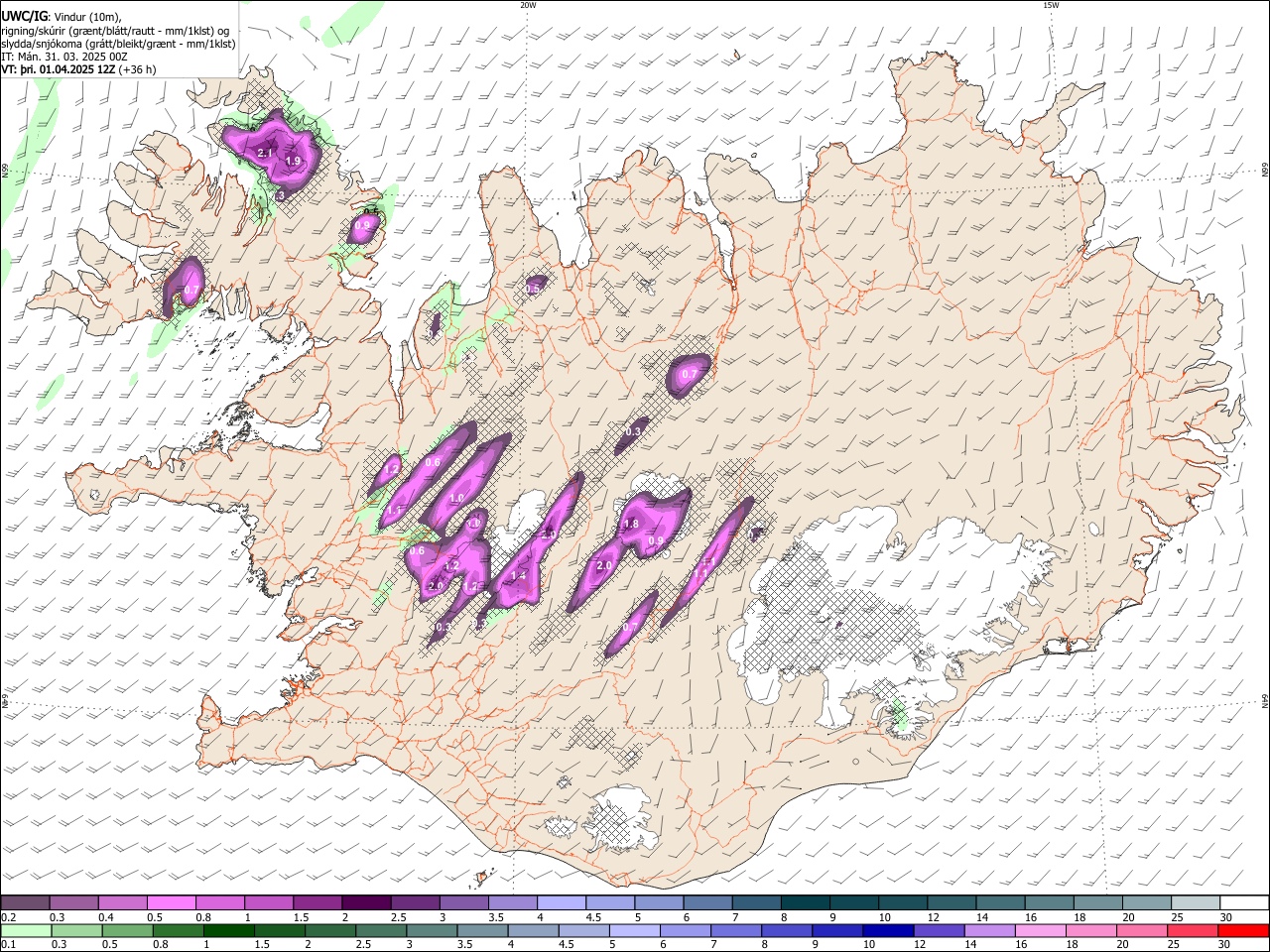Image resolution: width=1270 pixels, height=952 pixels.
Task: Click the bright pink swatch between 0.5 and 0.8
Action: coord(171,903)
